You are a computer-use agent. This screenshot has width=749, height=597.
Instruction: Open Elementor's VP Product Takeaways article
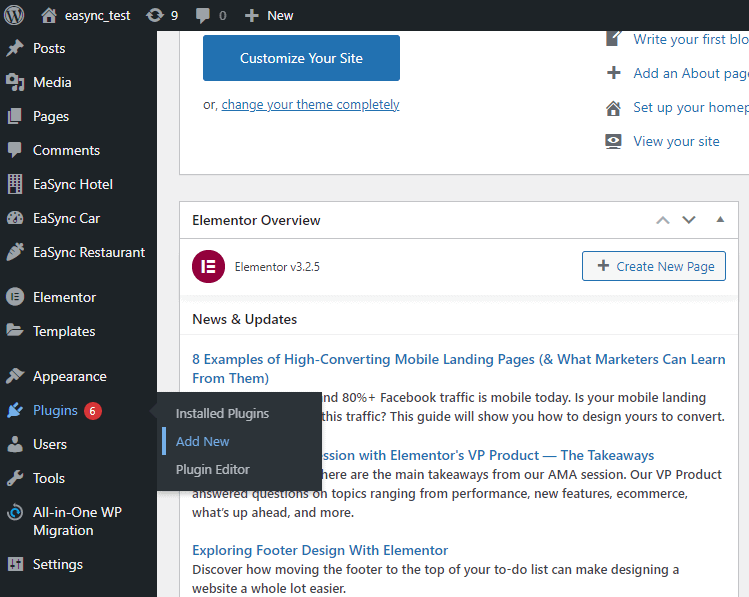[488, 455]
